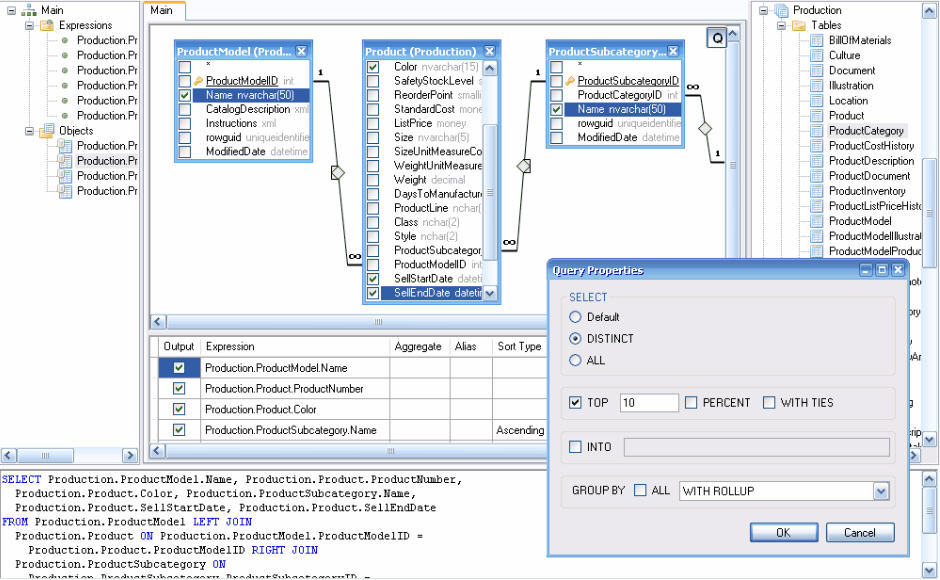Image resolution: width=940 pixels, height=580 pixels.
Task: Collapse the Main tree node
Action: tap(10, 10)
